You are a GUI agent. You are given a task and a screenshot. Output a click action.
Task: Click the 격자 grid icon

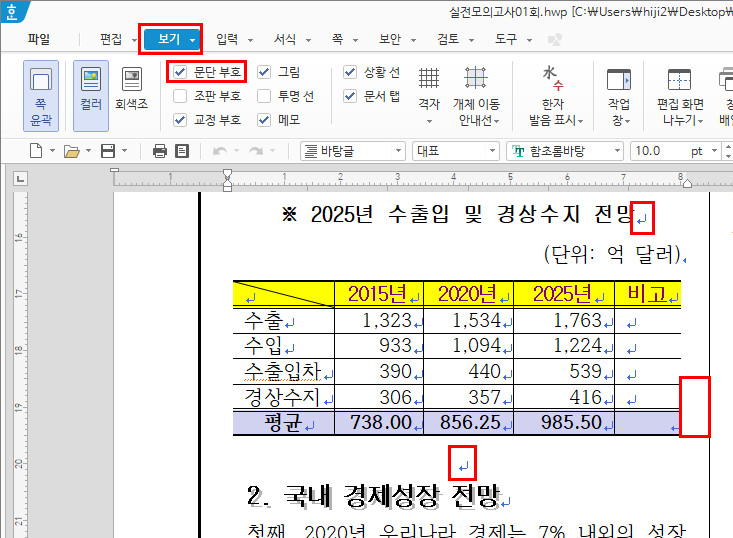click(x=429, y=78)
